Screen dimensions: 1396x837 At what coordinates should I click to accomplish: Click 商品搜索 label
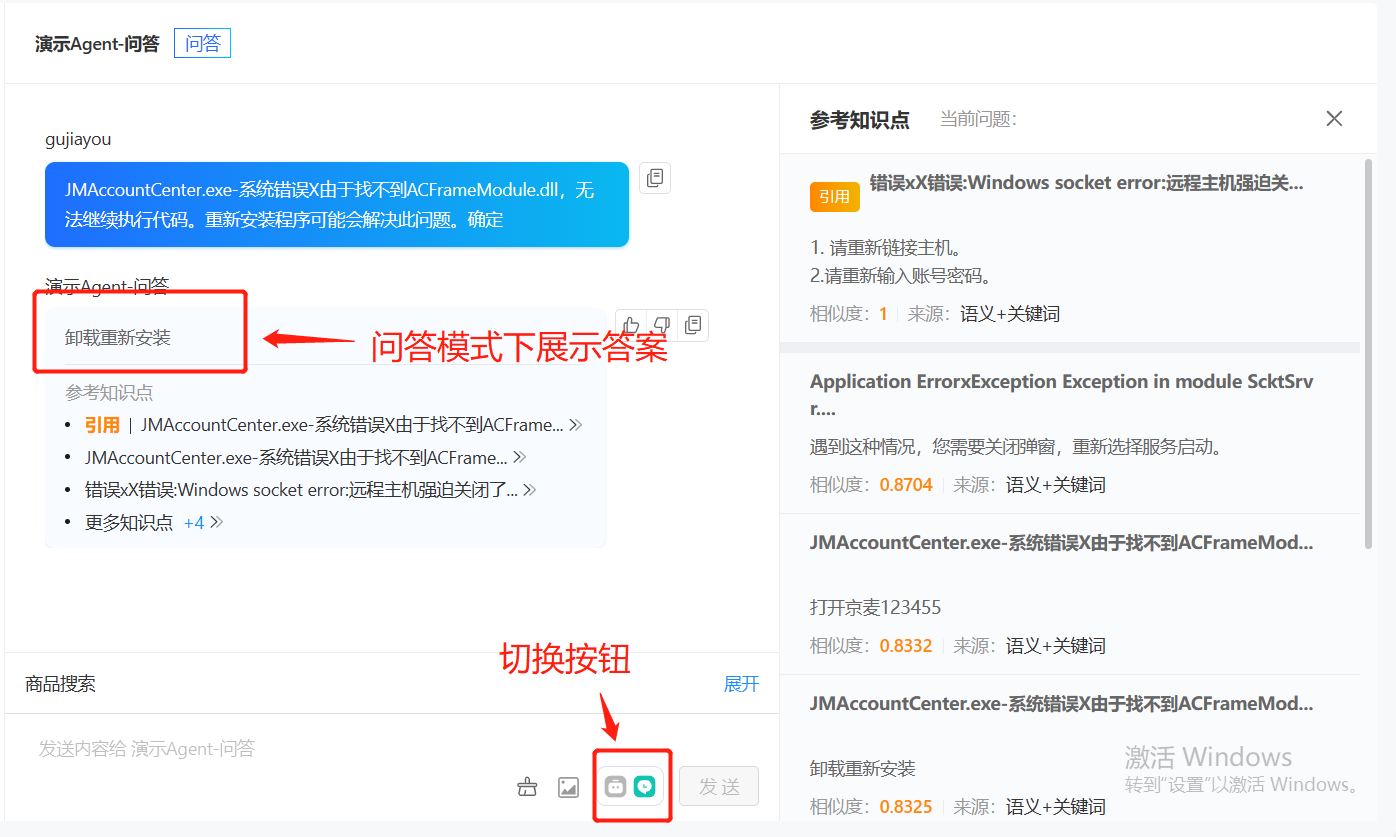tap(60, 684)
